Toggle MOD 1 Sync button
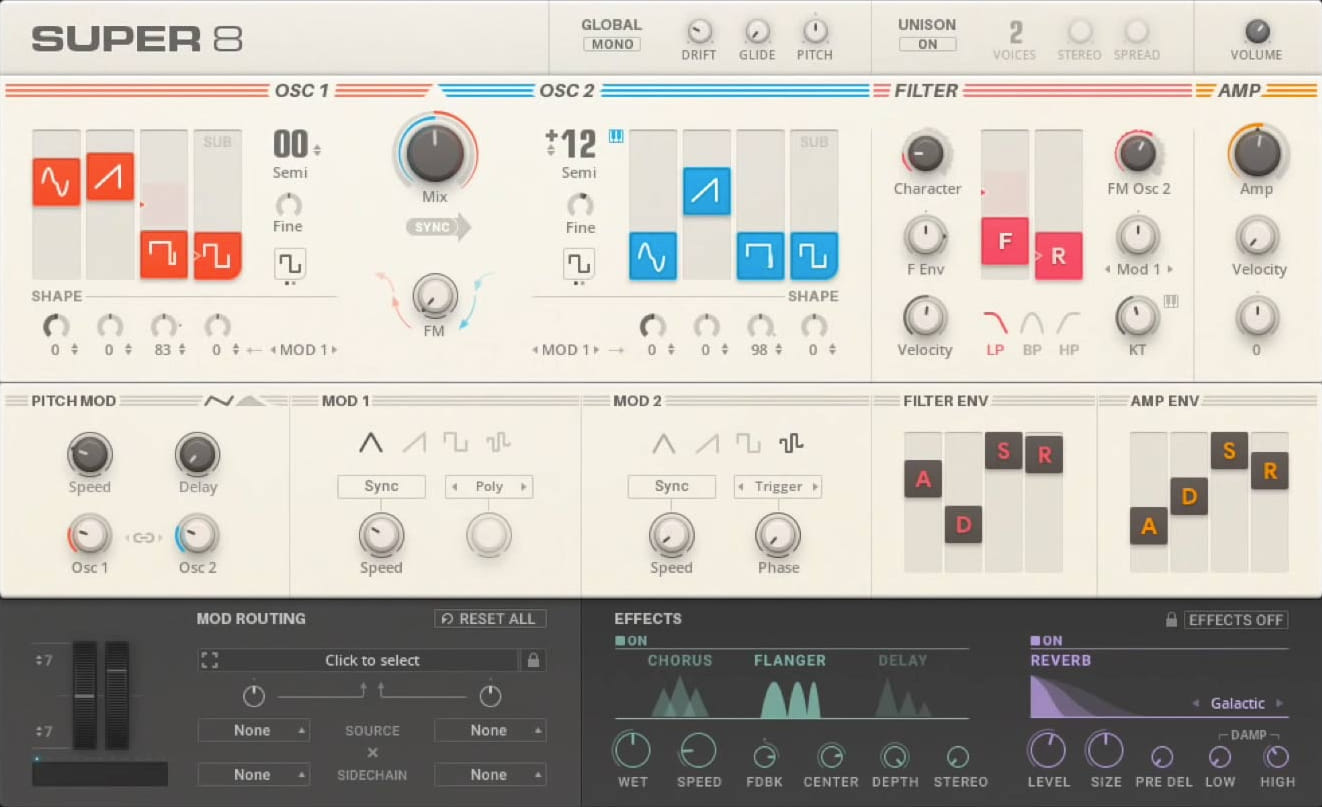1322x807 pixels. [x=381, y=486]
